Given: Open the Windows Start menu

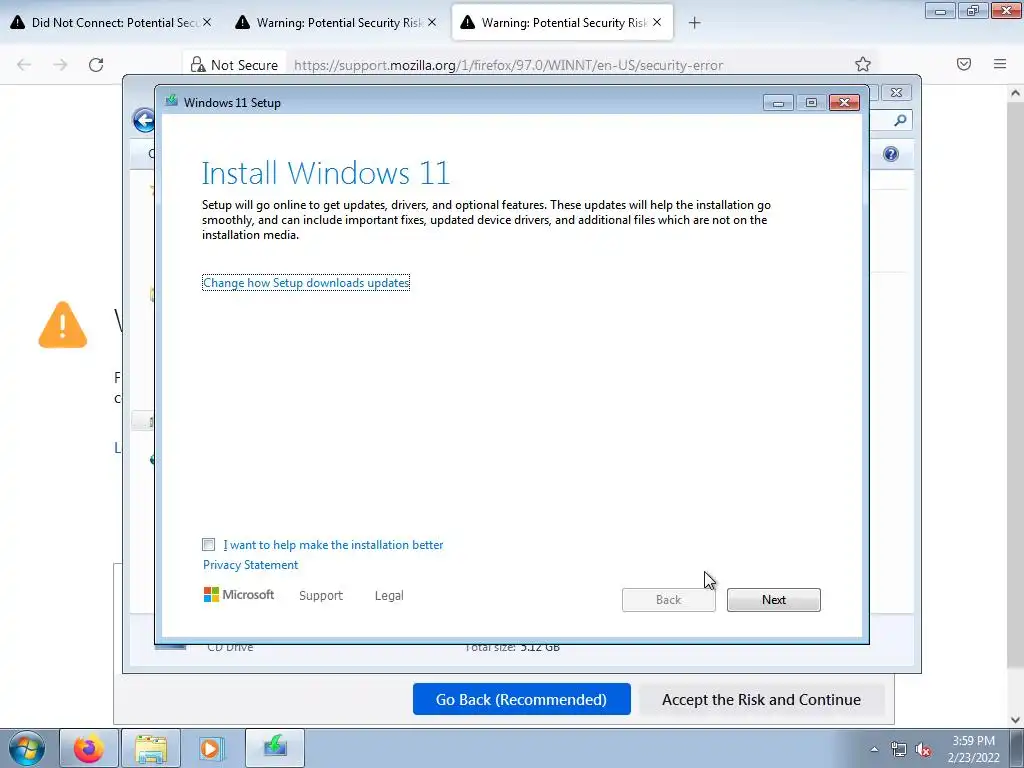Looking at the screenshot, I should pos(27,748).
